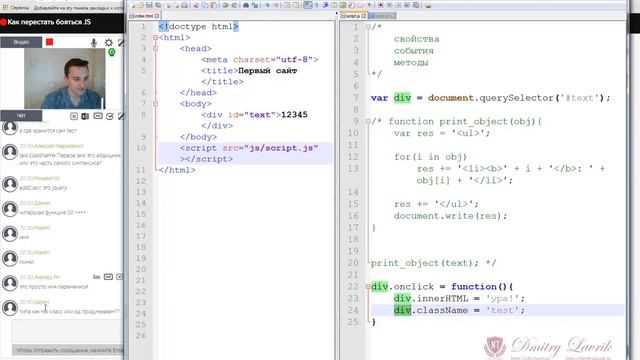Click the avatar of the last chat message
The width and height of the screenshot is (640, 360).
[x=10, y=307]
